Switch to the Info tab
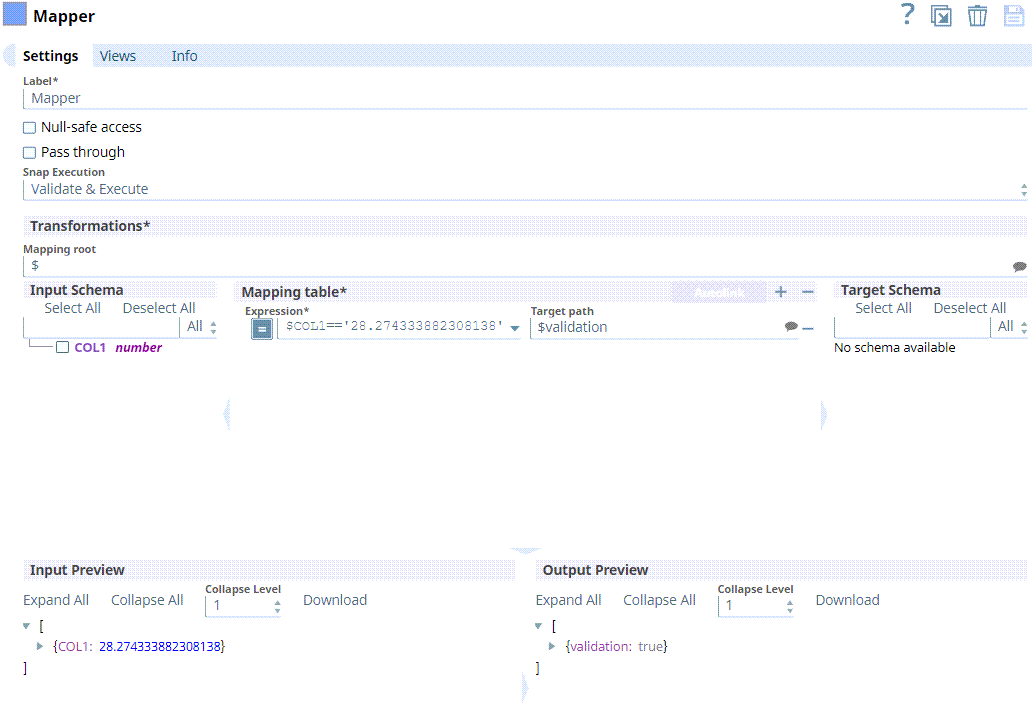 [184, 56]
